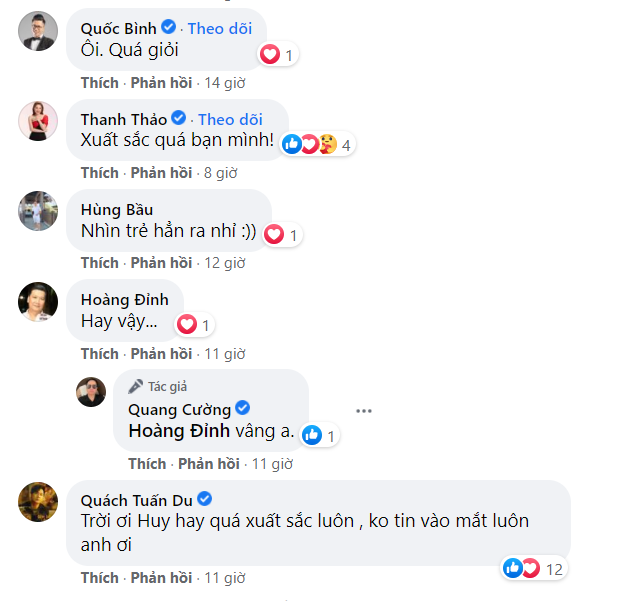Click heart reaction on Hoàng Đinh's comment
The image size is (622, 601).
click(186, 324)
